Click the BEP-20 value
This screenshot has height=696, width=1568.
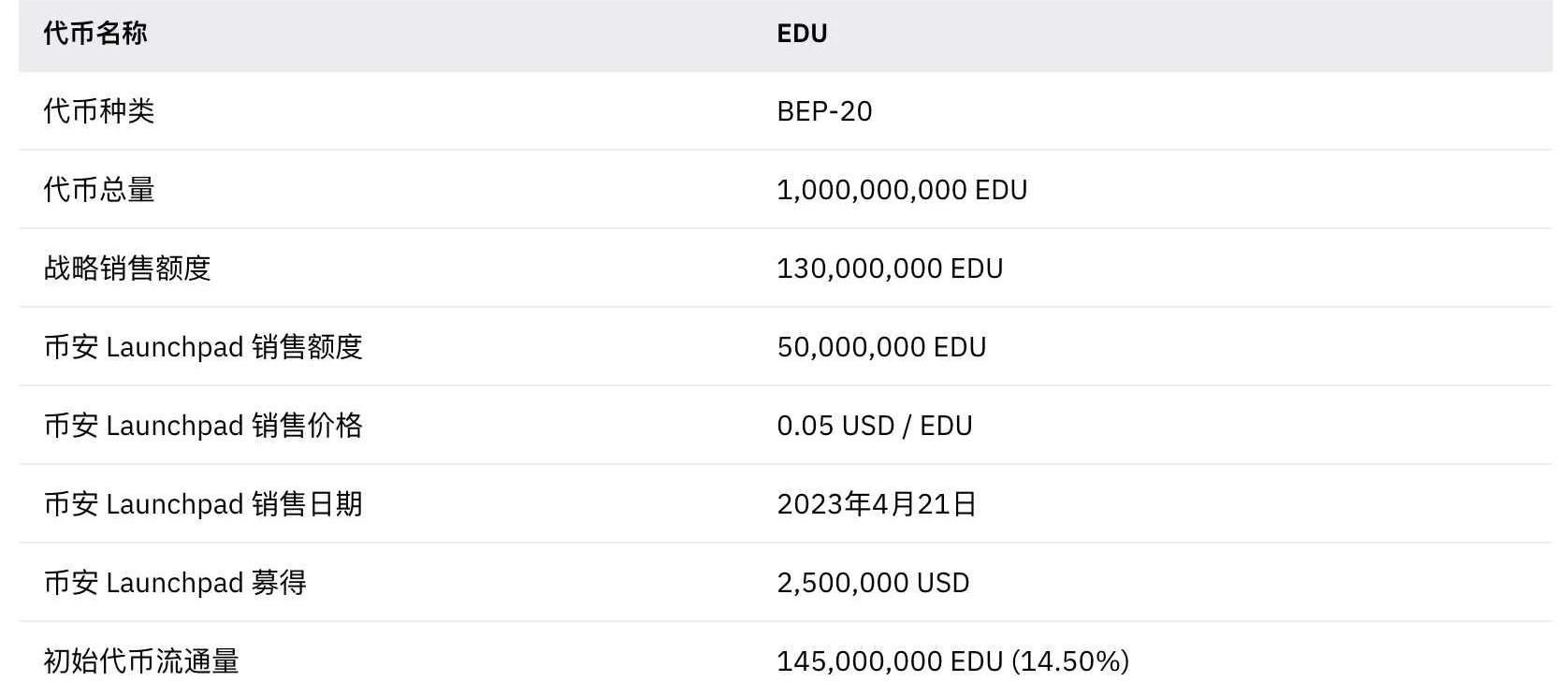(824, 111)
